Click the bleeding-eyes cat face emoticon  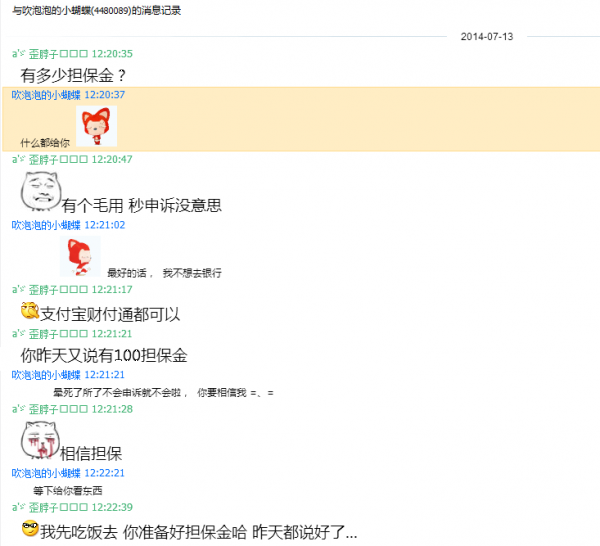click(40, 440)
